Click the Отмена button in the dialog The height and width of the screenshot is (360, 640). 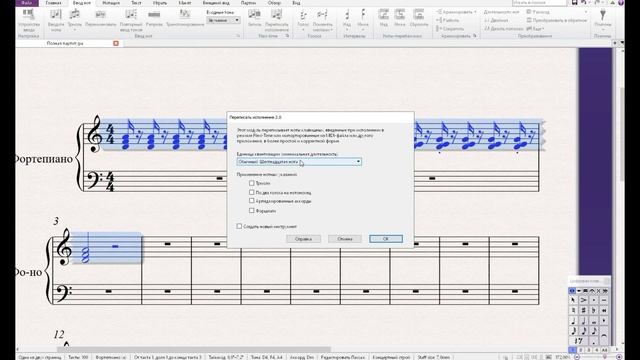[x=345, y=239]
